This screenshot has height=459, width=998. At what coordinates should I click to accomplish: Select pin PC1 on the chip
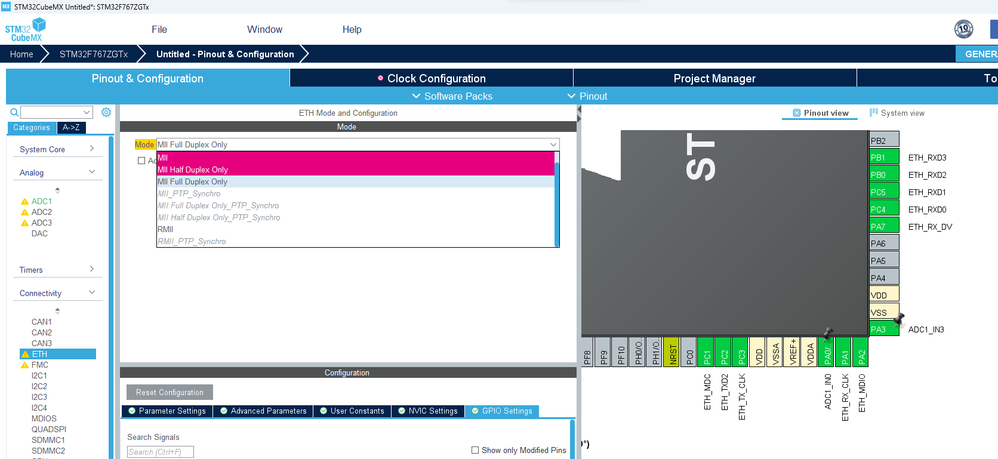(x=705, y=352)
